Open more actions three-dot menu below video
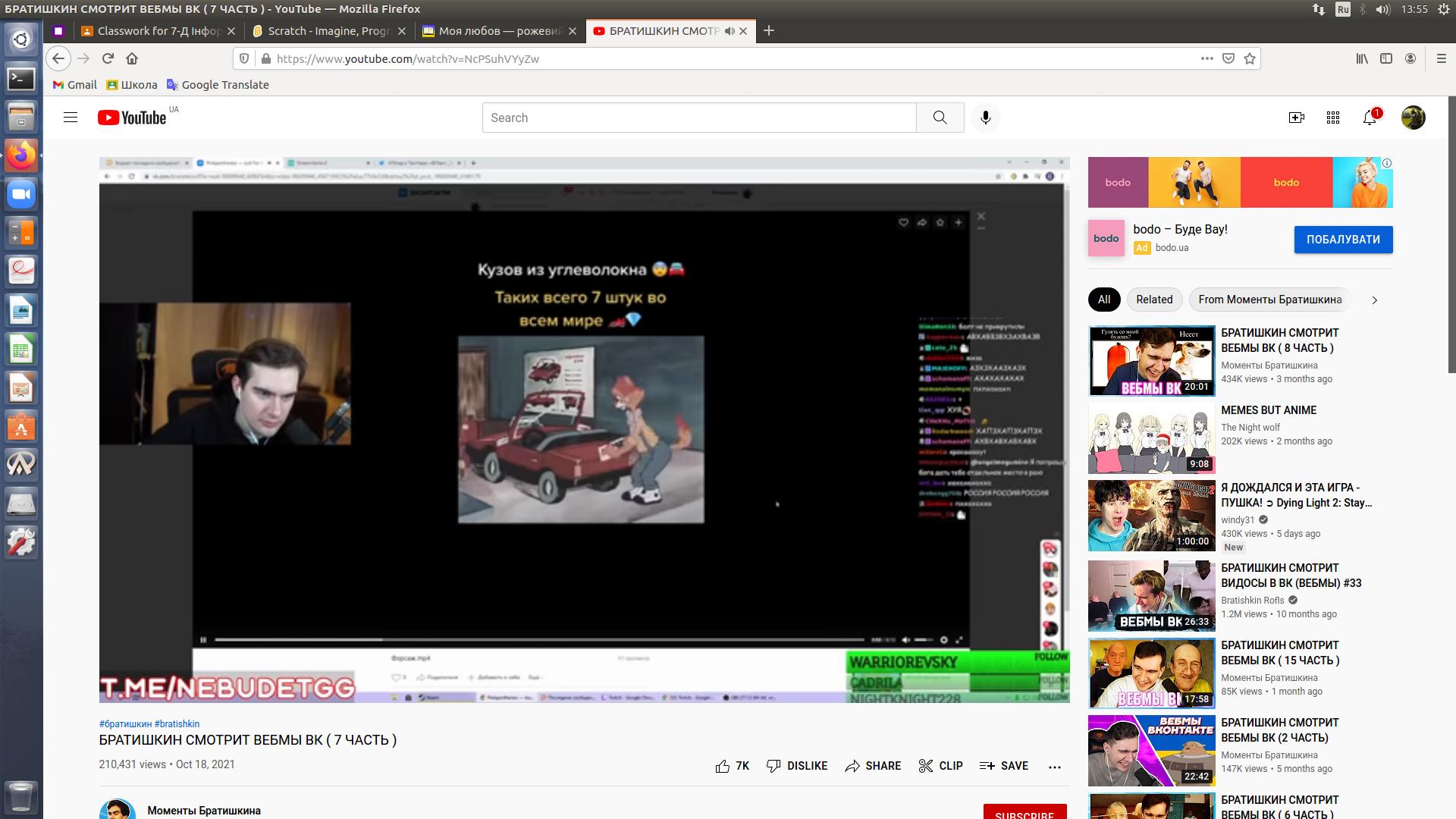This screenshot has height=819, width=1456. 1054,767
